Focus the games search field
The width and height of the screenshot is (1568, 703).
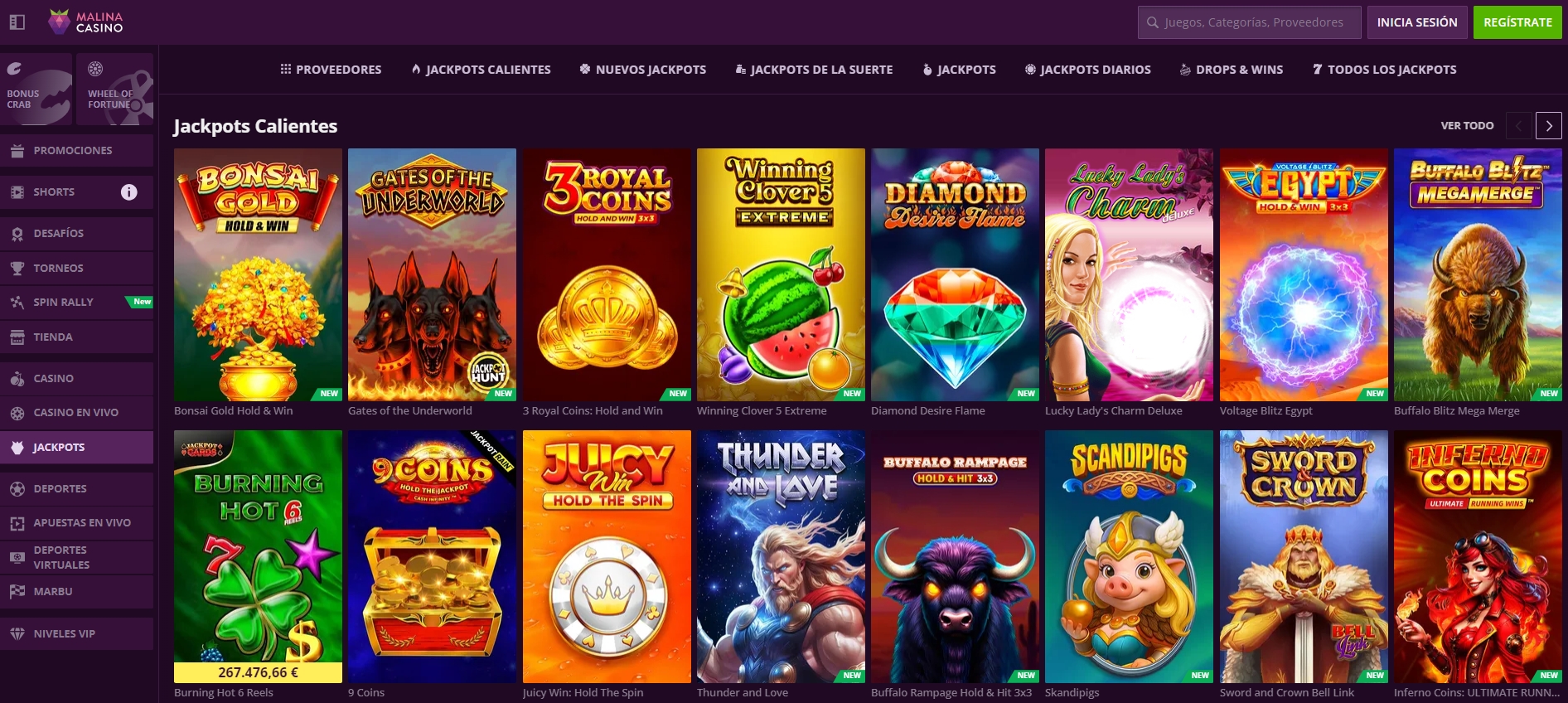click(1249, 22)
